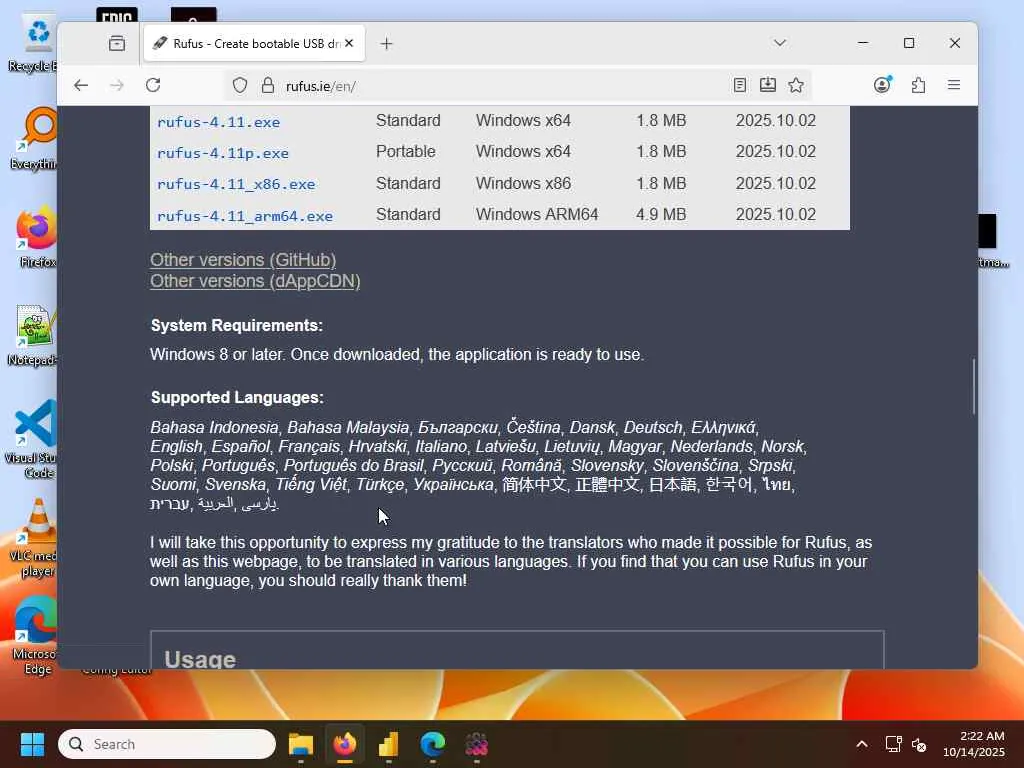Click the 'System Requirements:' heading

pyautogui.click(x=236, y=325)
